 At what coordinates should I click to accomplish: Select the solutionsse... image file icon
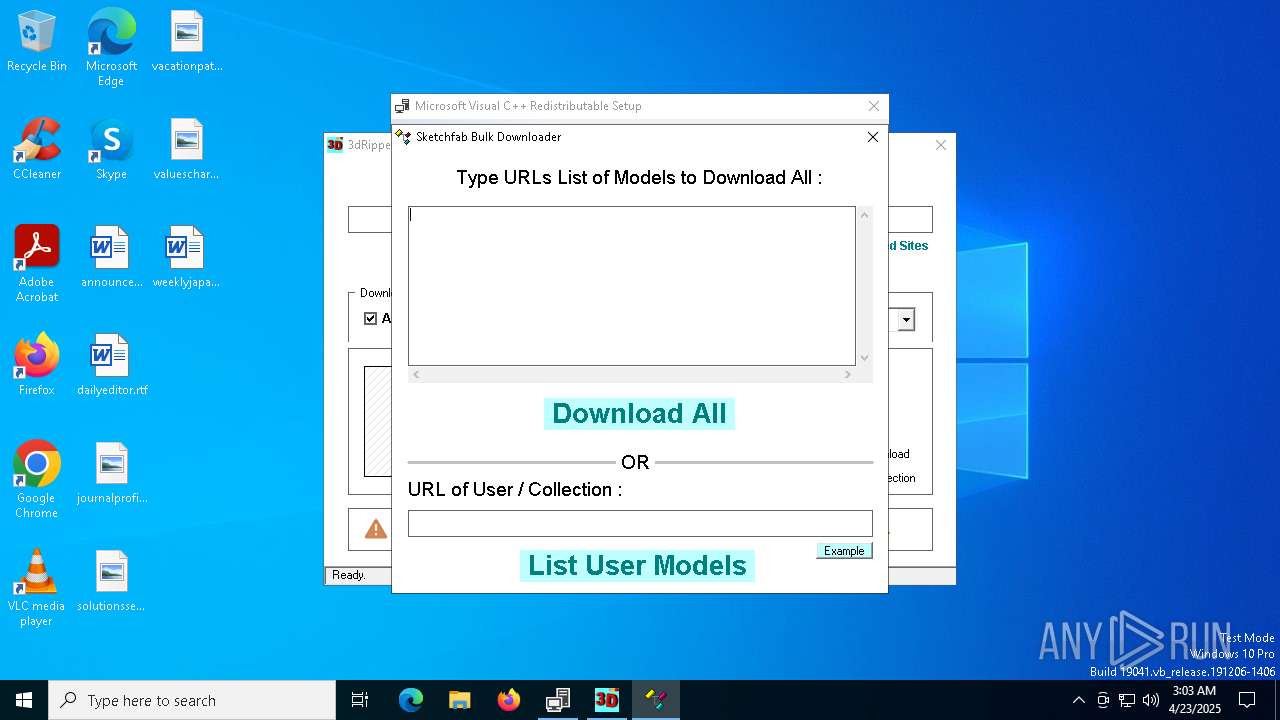click(x=111, y=581)
